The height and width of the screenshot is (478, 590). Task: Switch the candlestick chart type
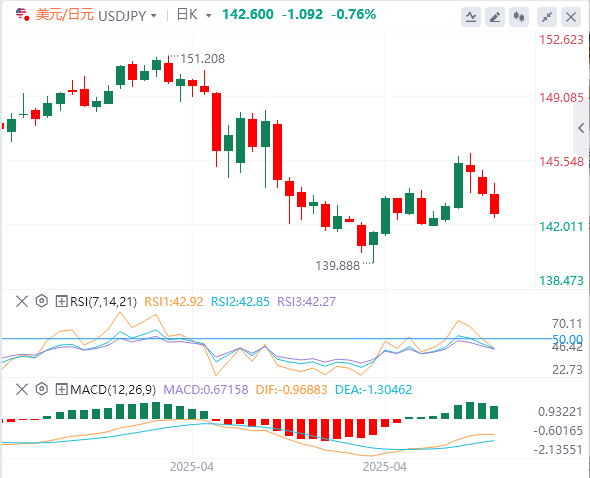click(519, 17)
